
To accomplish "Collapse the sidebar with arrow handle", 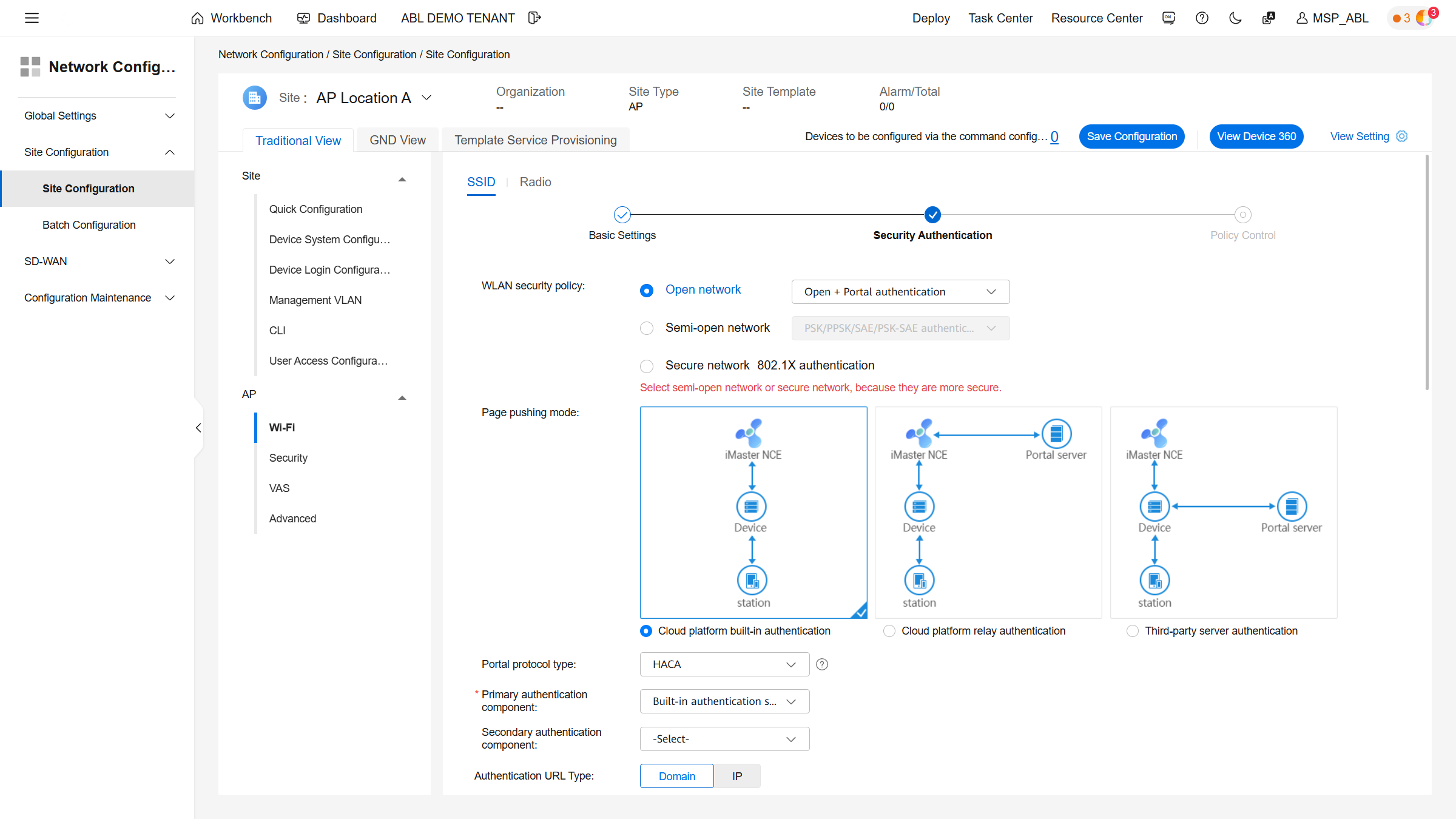I will [x=198, y=428].
